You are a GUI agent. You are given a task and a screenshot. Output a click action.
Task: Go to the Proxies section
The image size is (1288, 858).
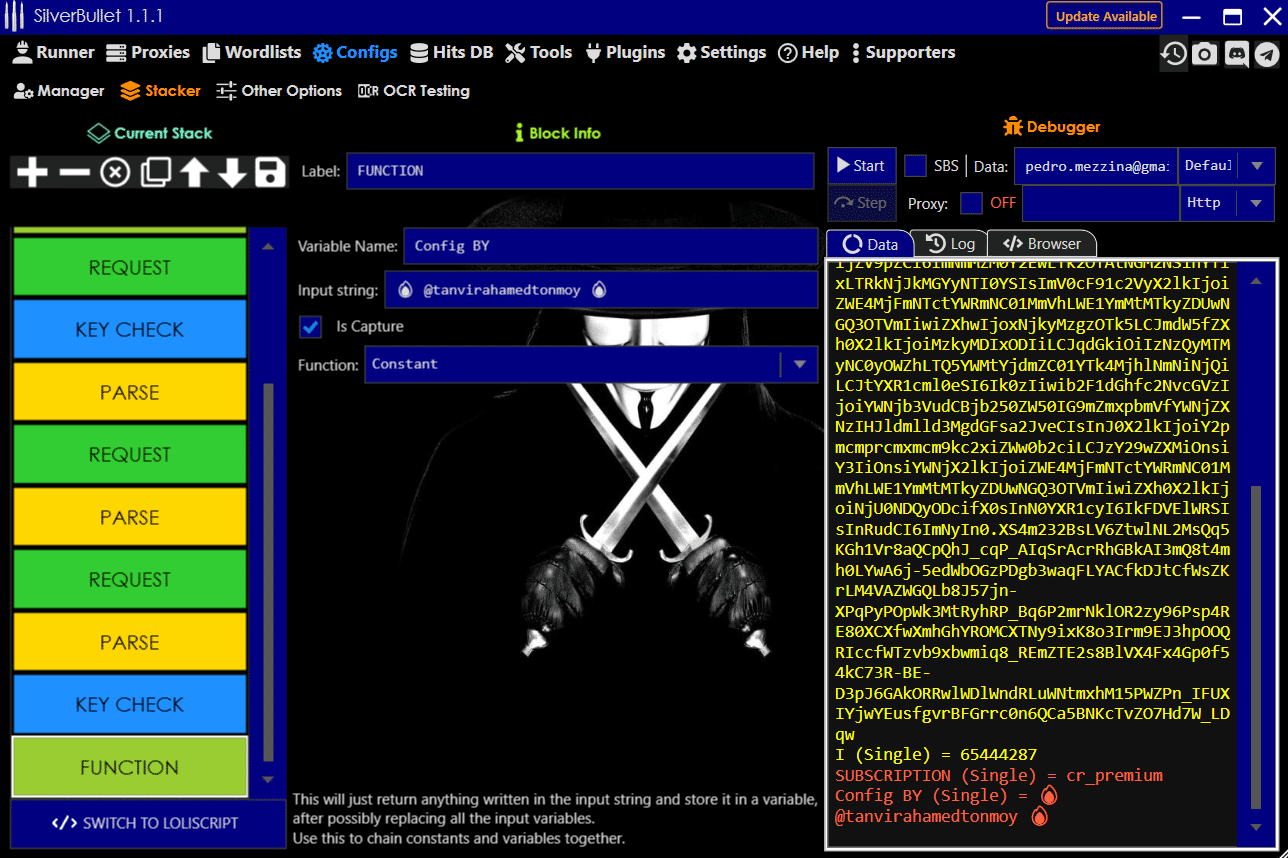click(x=147, y=52)
